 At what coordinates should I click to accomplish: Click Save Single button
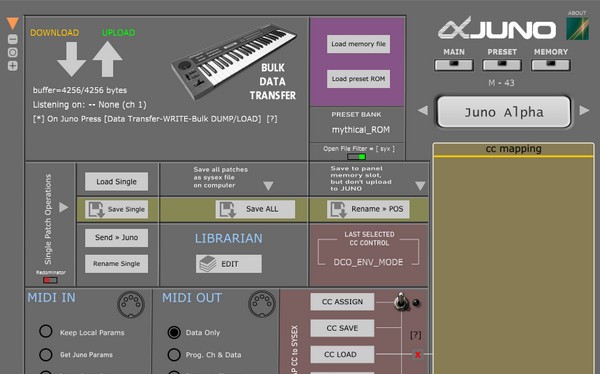click(116, 209)
